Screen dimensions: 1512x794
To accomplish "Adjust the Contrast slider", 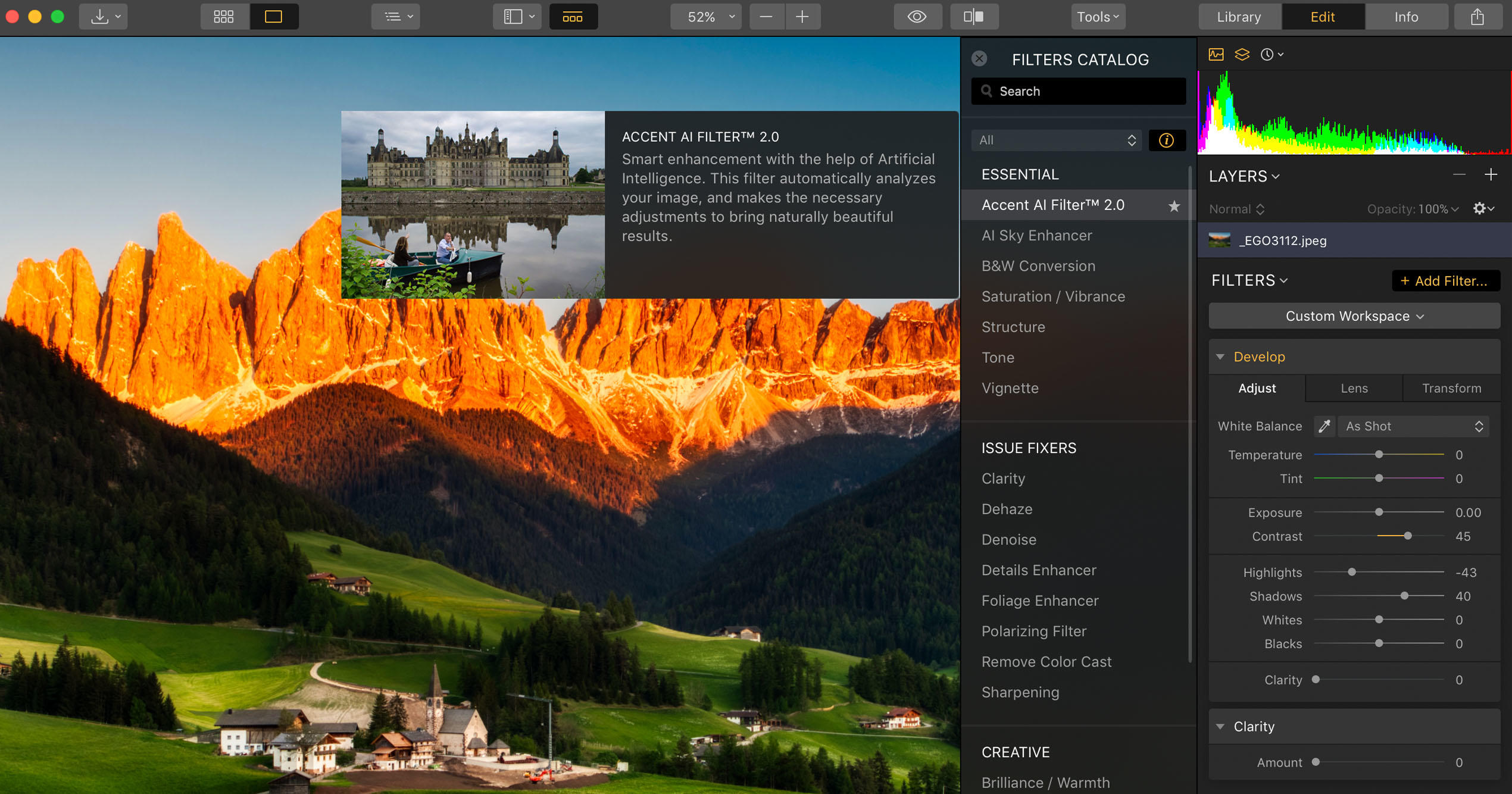I will [1407, 536].
